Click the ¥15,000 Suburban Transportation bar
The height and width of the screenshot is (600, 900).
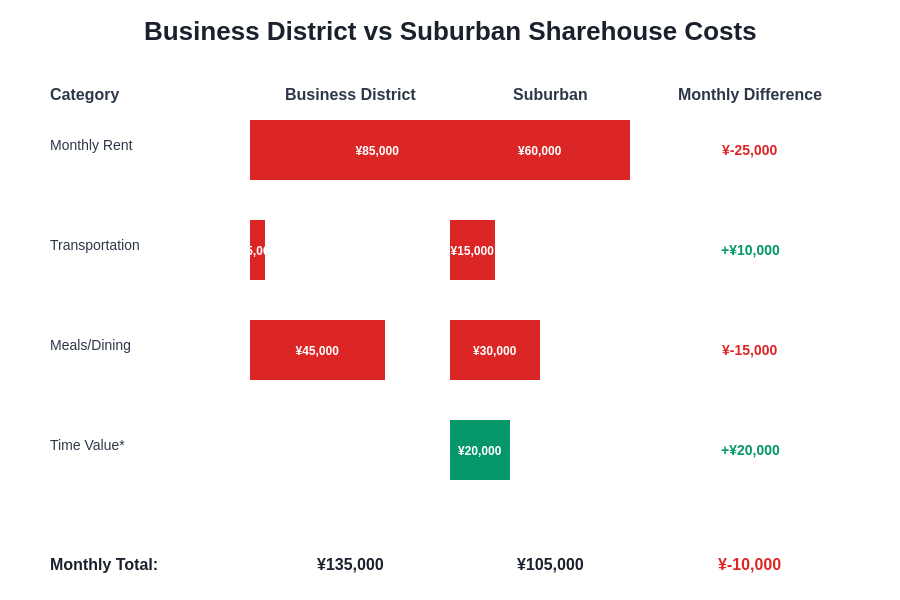coord(472,250)
